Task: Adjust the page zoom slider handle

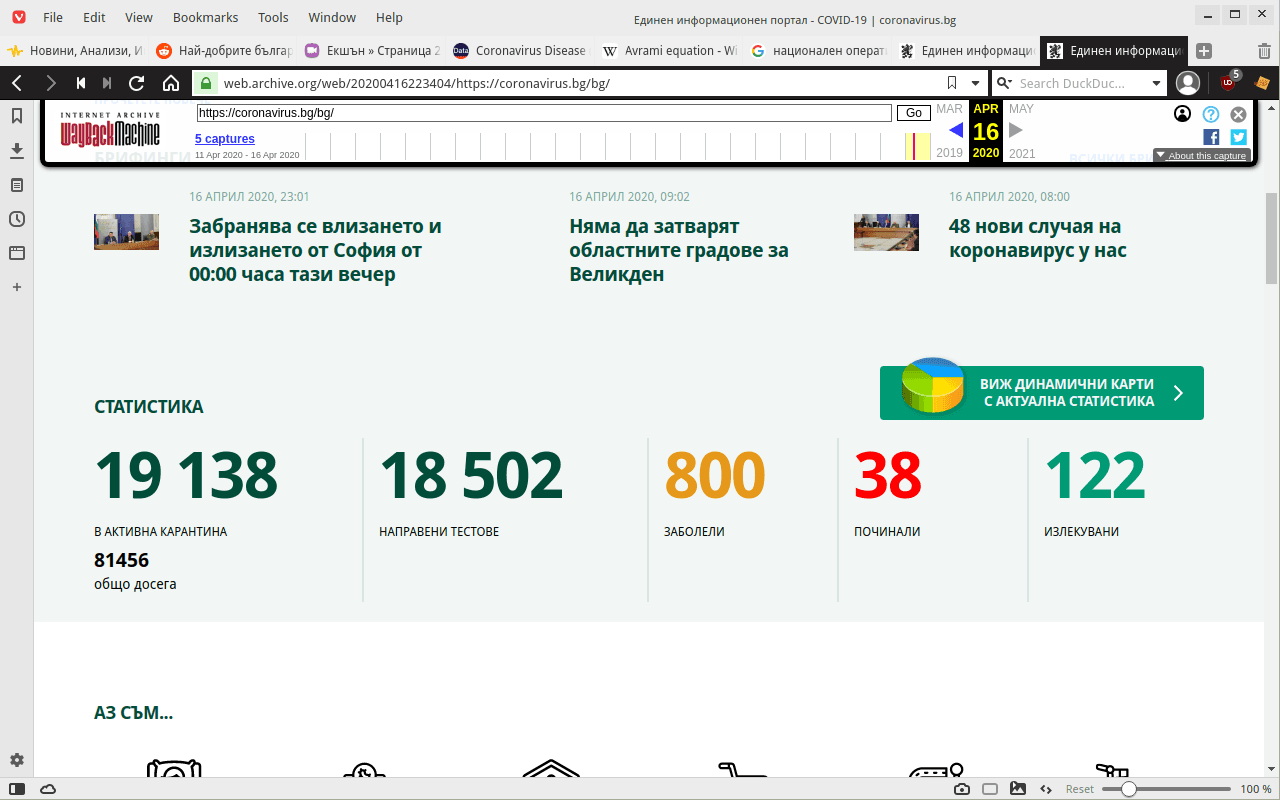Action: 1129,789
